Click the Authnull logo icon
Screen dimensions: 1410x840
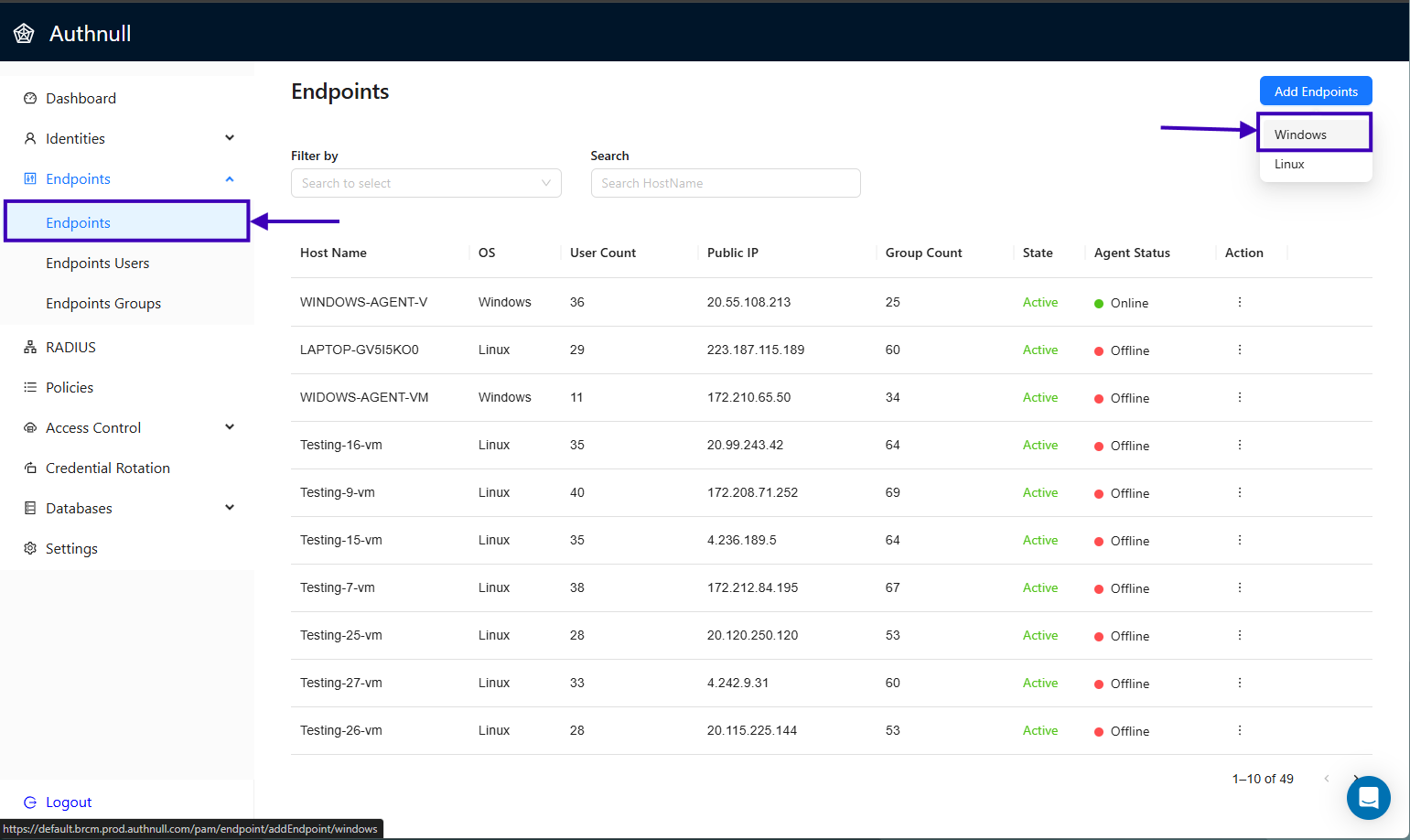click(24, 34)
